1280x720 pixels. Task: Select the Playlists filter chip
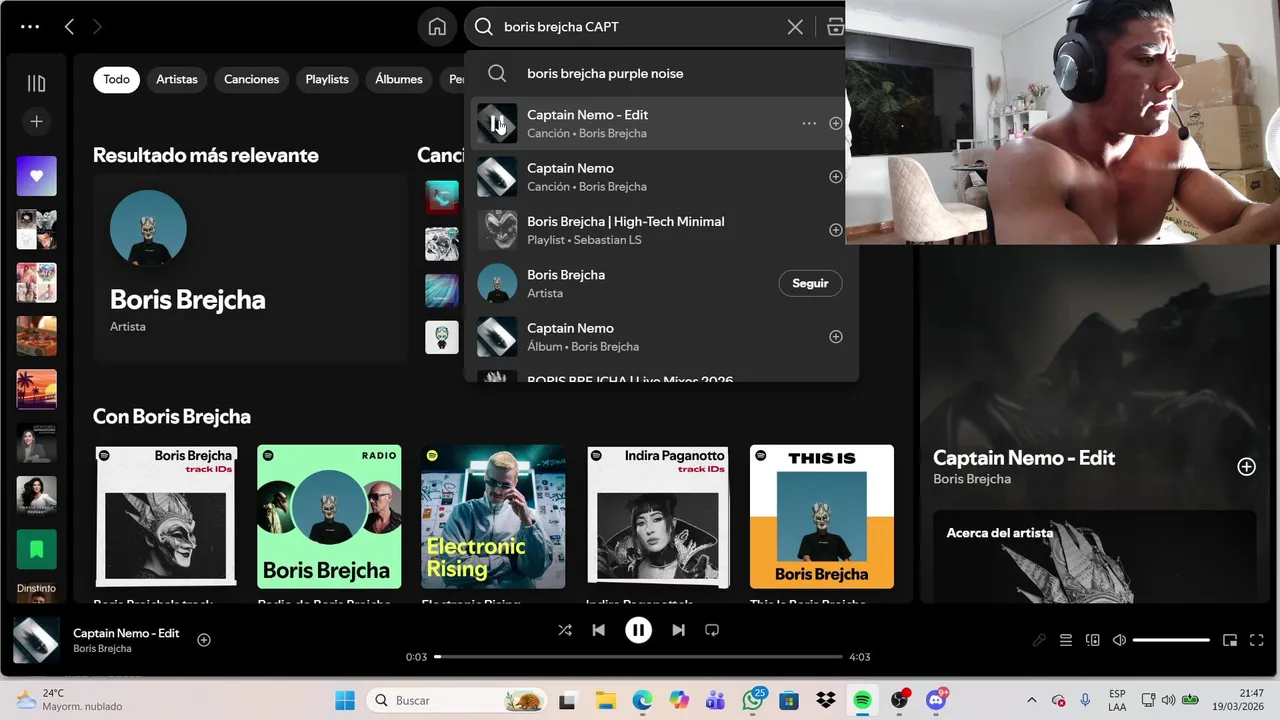pyautogui.click(x=327, y=79)
